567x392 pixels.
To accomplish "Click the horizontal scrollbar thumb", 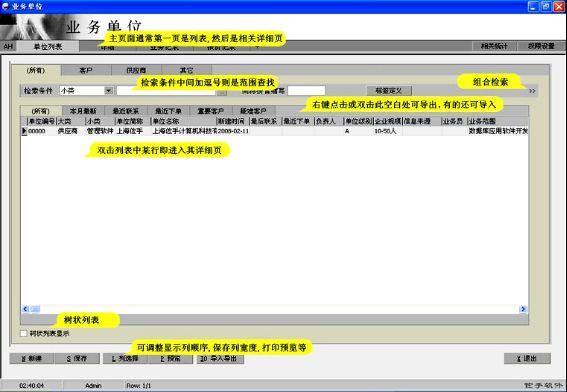I will click(x=35, y=309).
